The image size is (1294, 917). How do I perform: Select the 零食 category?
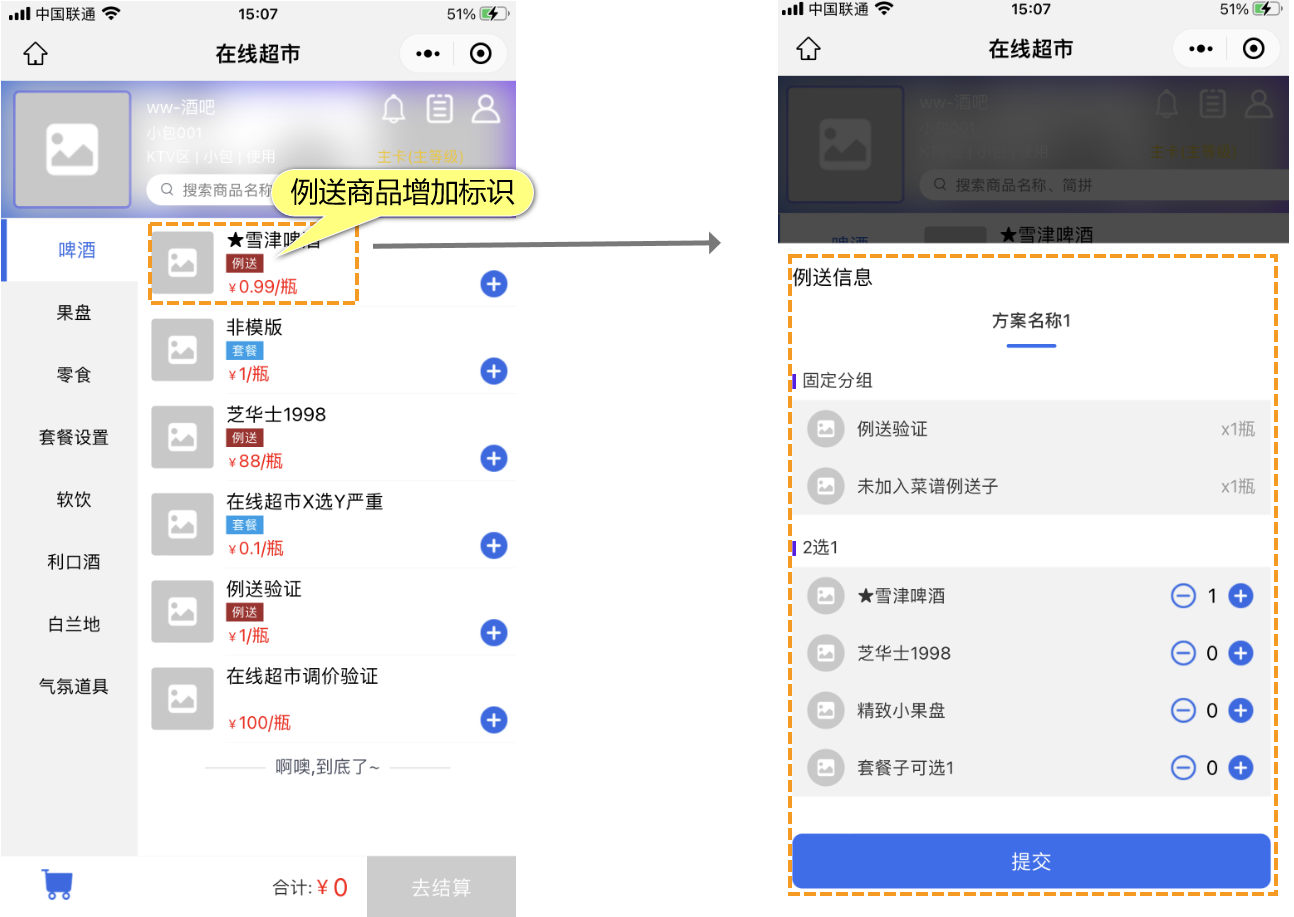pyautogui.click(x=74, y=375)
